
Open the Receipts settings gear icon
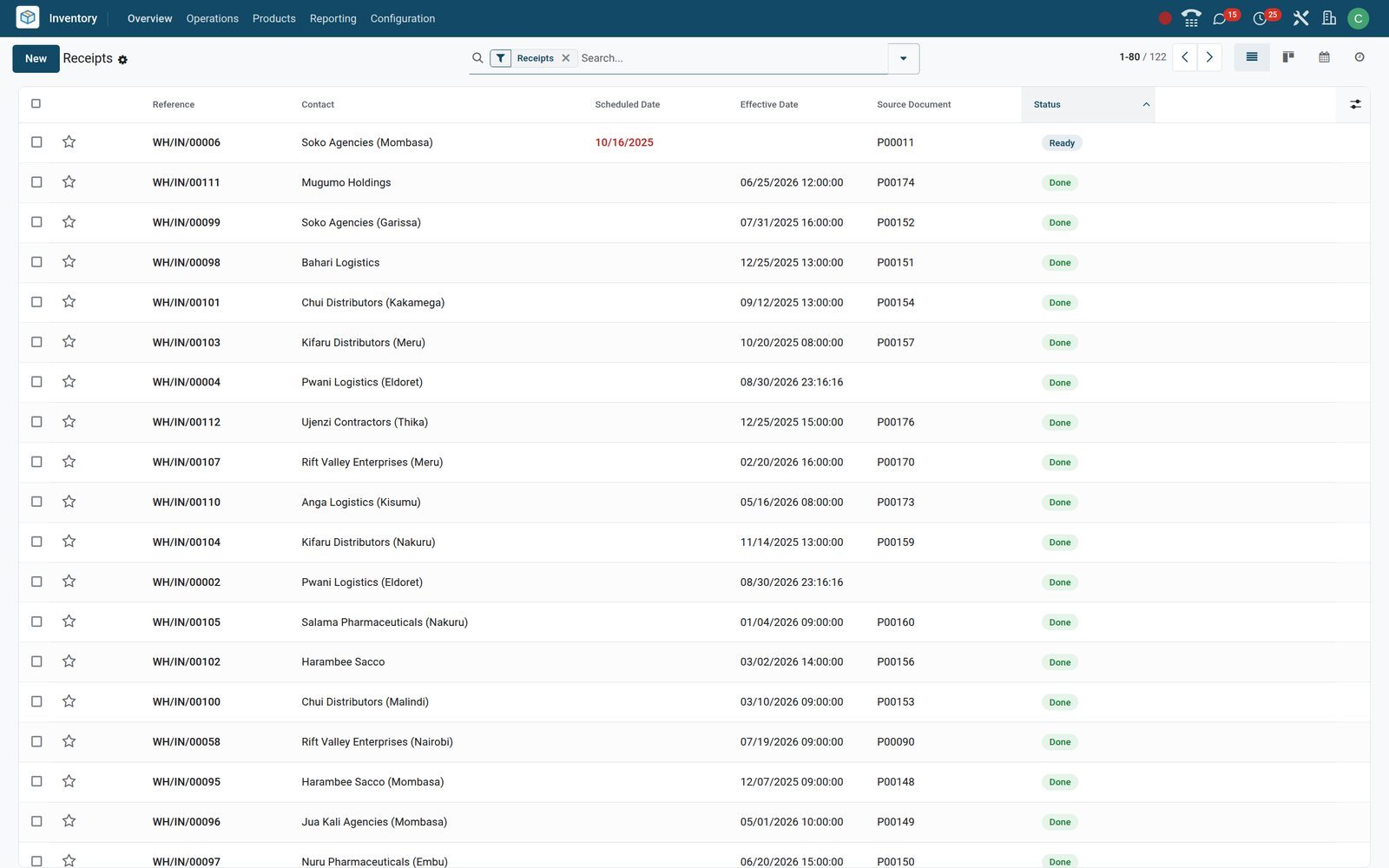coord(122,60)
